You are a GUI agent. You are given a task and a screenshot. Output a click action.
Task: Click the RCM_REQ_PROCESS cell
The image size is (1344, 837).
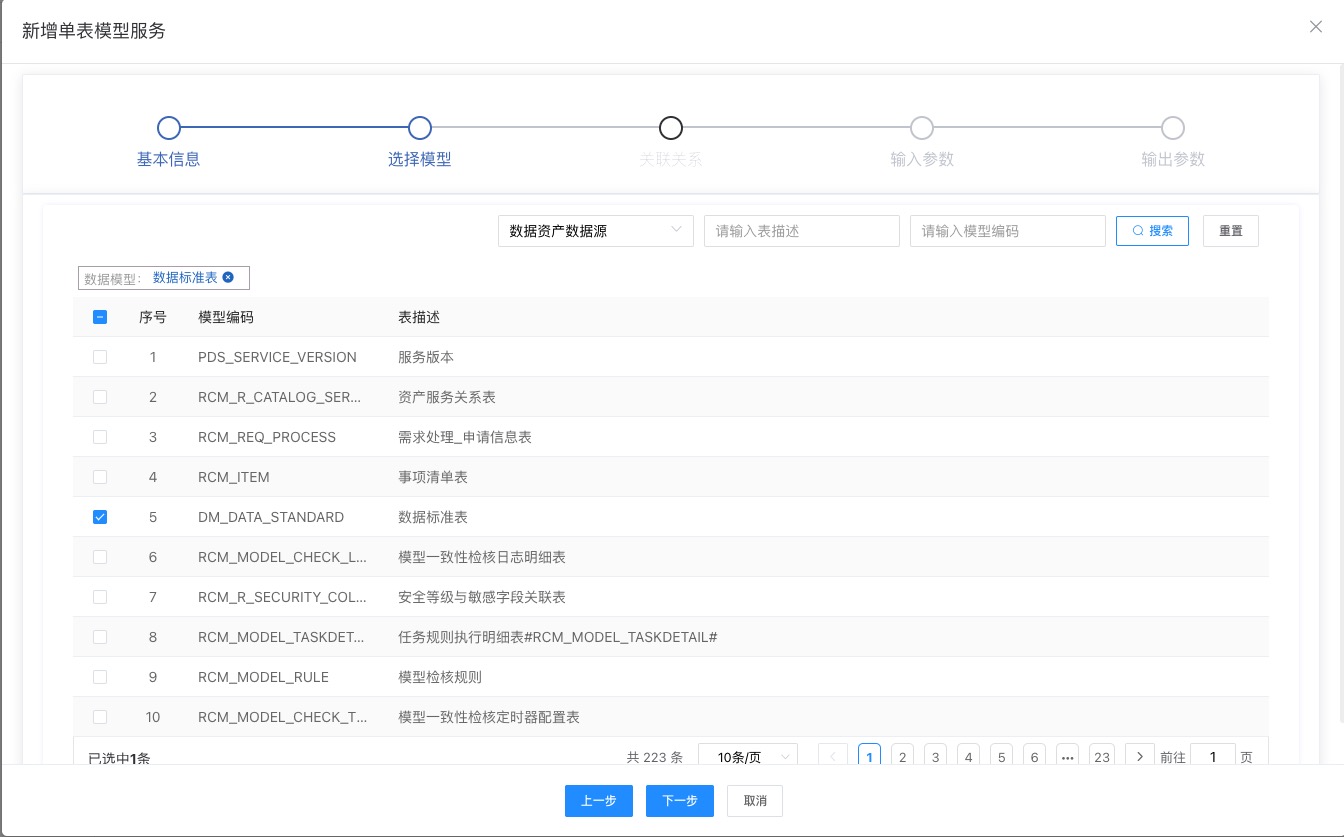267,437
